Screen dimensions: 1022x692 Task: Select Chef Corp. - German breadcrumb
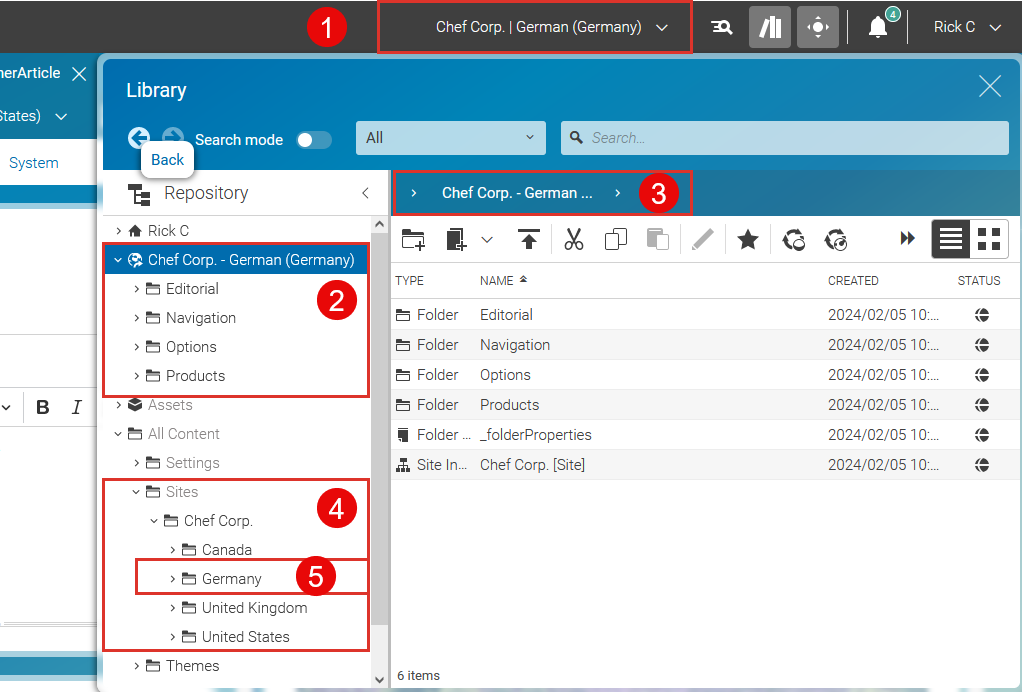[517, 193]
